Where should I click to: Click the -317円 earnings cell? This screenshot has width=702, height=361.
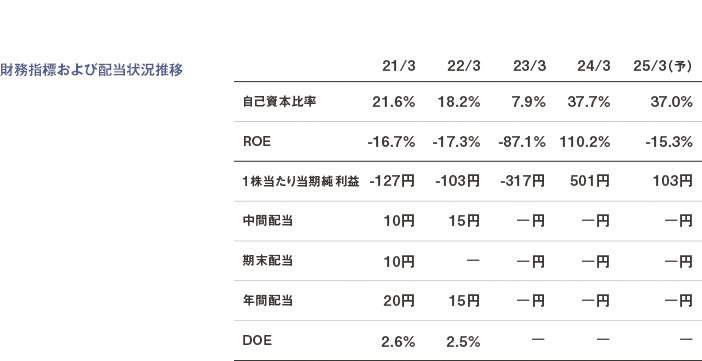click(x=522, y=182)
